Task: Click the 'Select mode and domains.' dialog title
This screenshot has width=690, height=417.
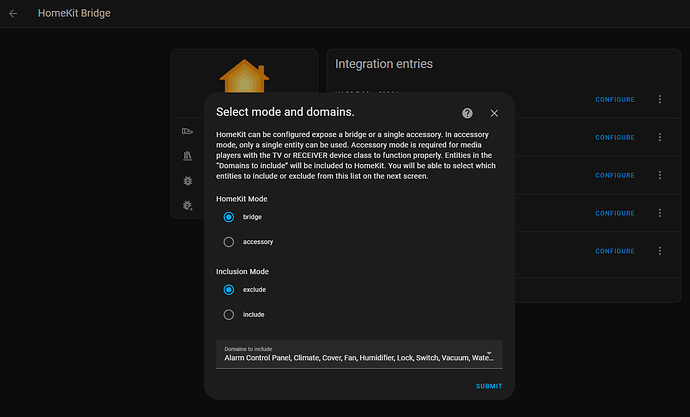Action: pos(285,112)
